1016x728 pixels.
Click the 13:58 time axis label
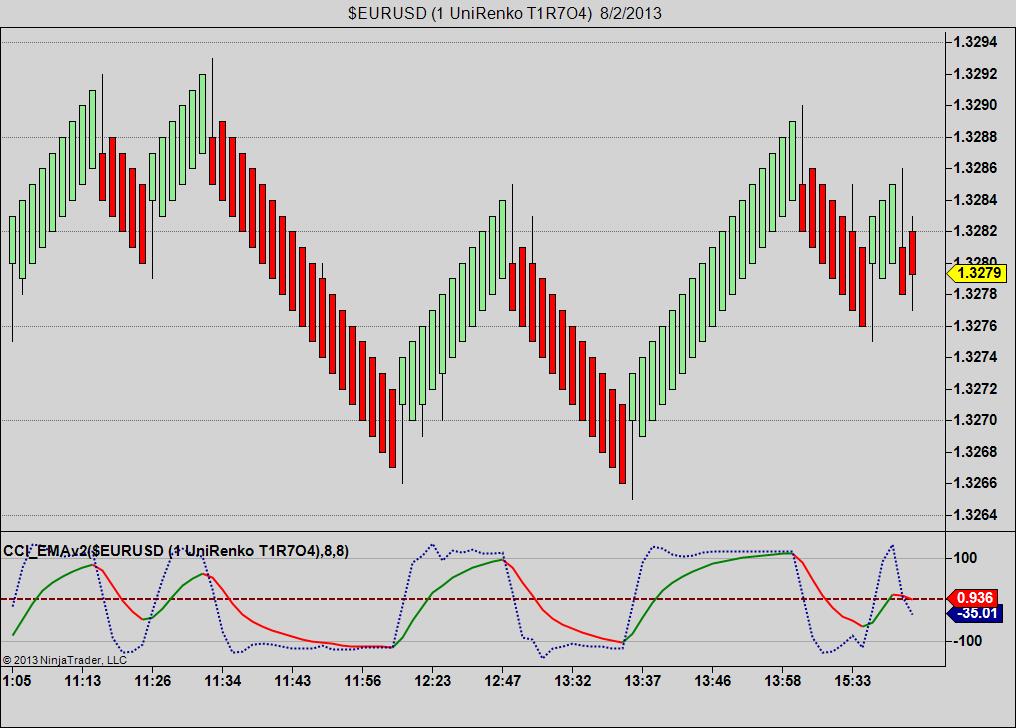coord(783,681)
